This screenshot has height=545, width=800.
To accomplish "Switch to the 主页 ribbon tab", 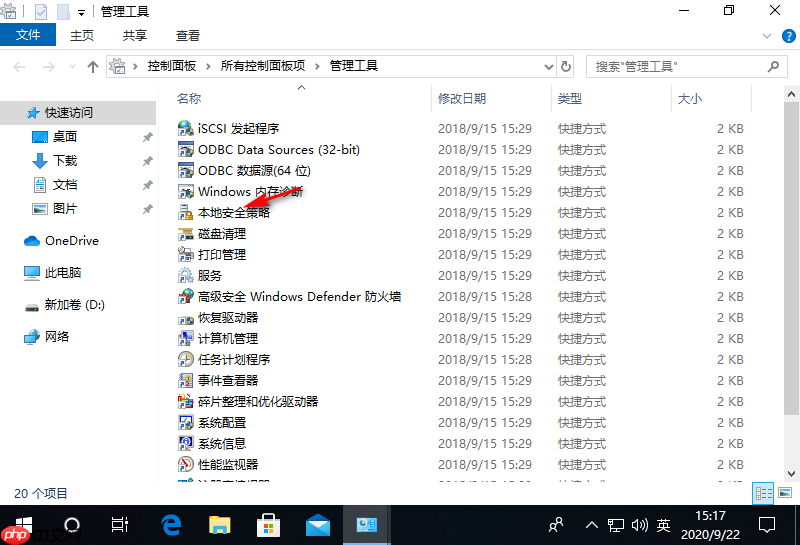I will pyautogui.click(x=82, y=35).
